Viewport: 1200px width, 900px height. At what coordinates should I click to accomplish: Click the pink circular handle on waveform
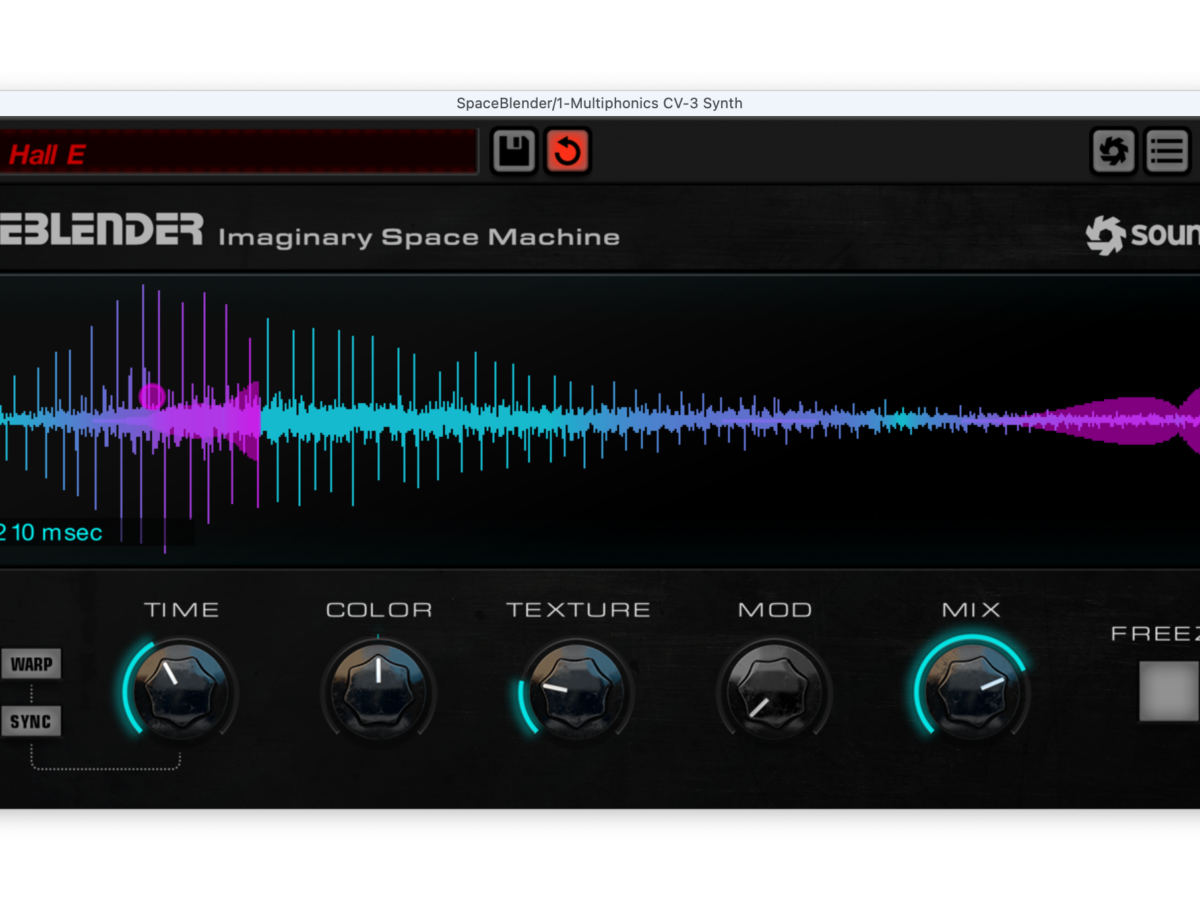[152, 397]
